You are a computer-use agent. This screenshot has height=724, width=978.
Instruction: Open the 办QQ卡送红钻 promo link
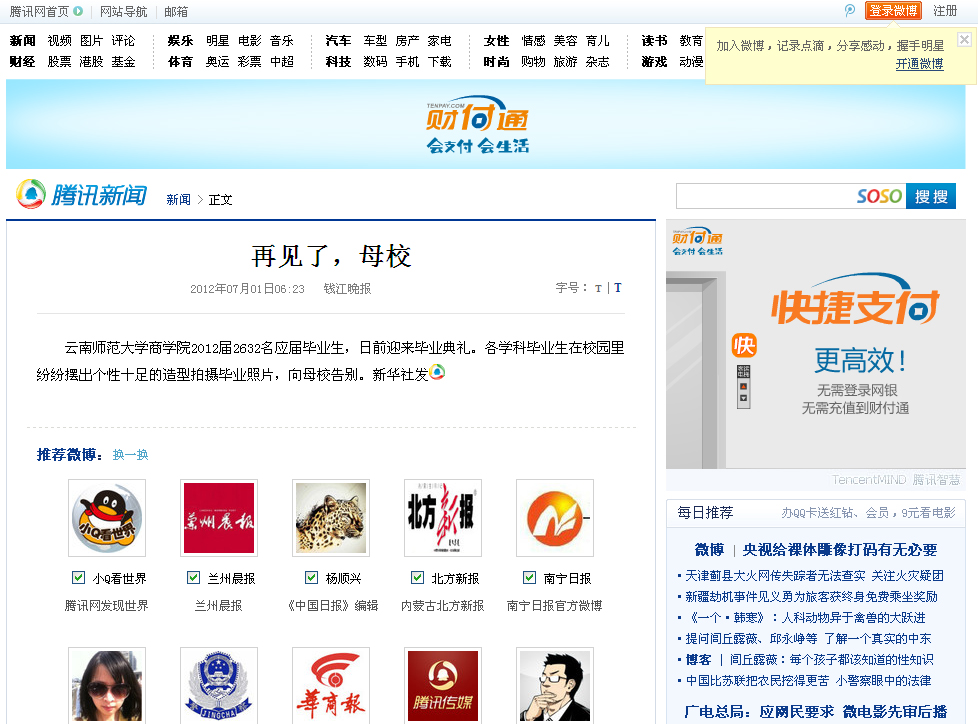[x=868, y=513]
